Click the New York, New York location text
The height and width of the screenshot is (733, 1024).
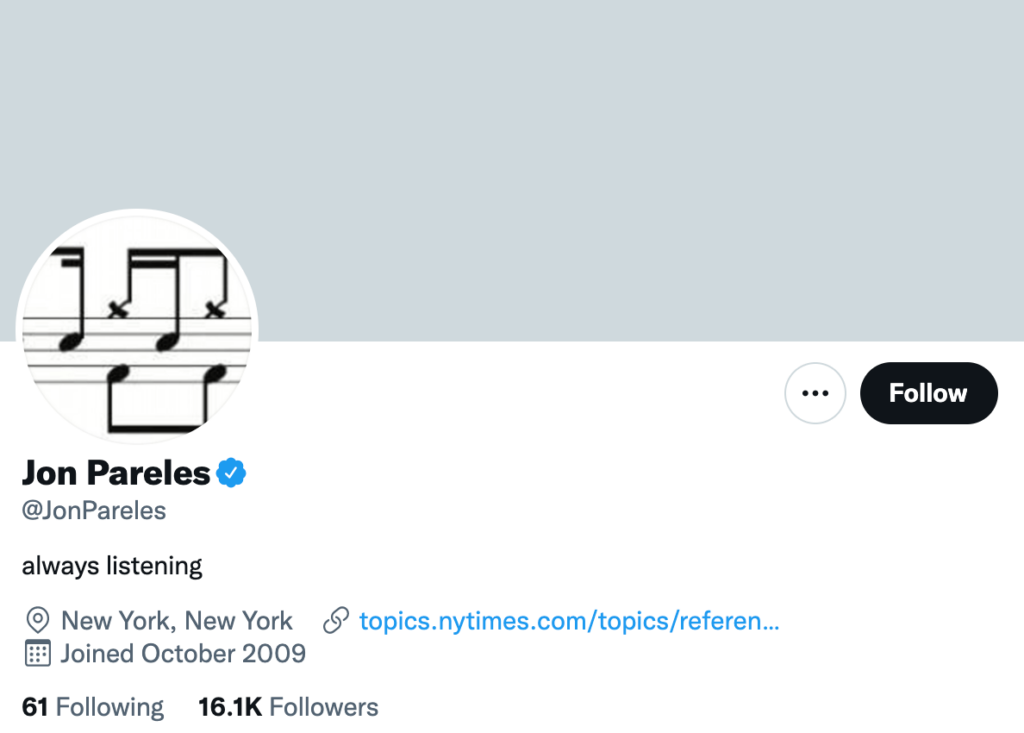(x=177, y=621)
